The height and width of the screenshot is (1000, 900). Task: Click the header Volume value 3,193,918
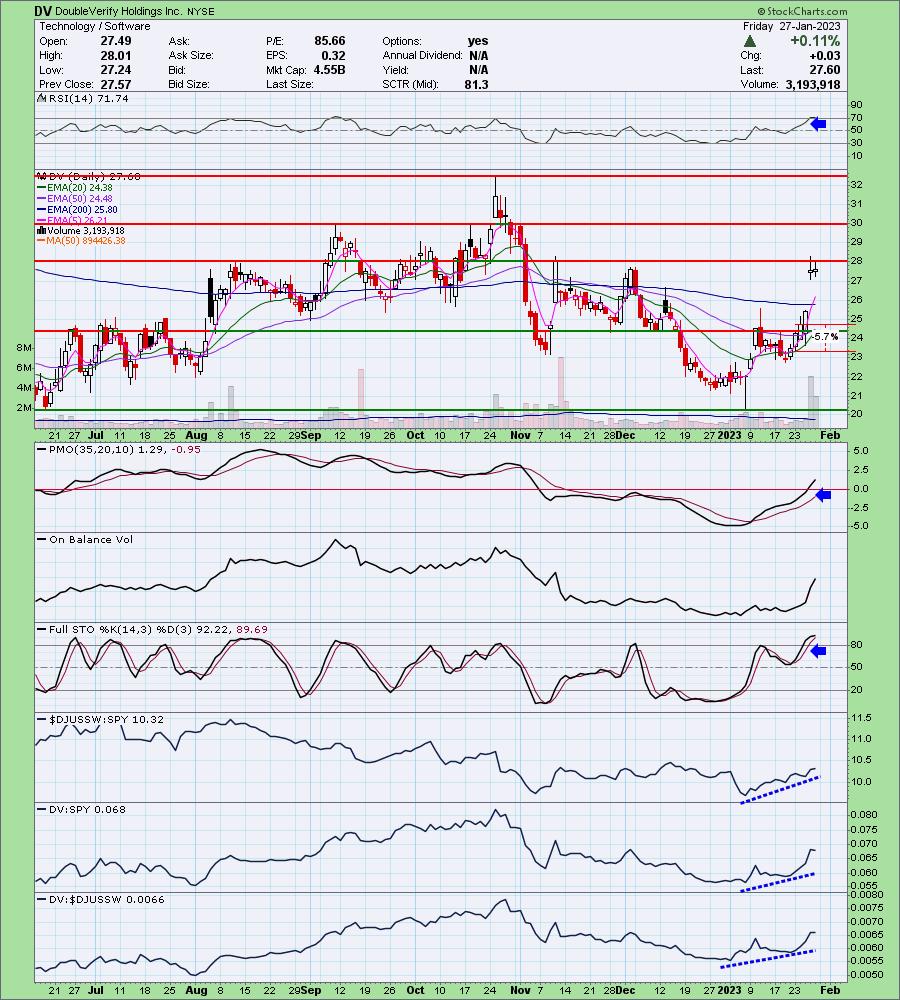coord(812,84)
